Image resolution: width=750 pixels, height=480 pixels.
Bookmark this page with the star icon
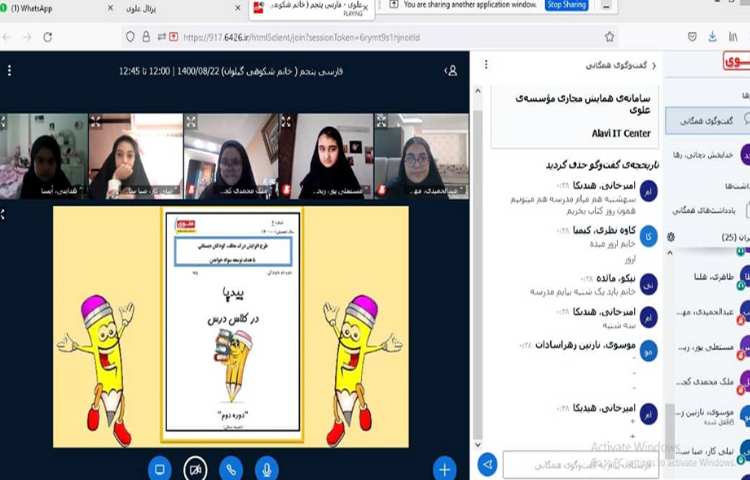point(609,37)
